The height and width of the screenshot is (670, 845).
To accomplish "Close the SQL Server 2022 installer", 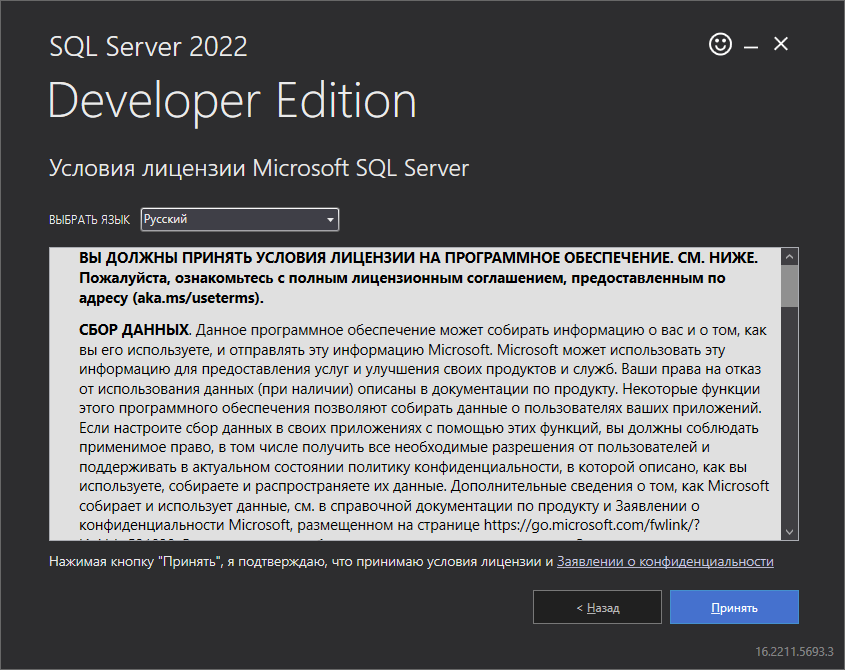I will (x=781, y=44).
